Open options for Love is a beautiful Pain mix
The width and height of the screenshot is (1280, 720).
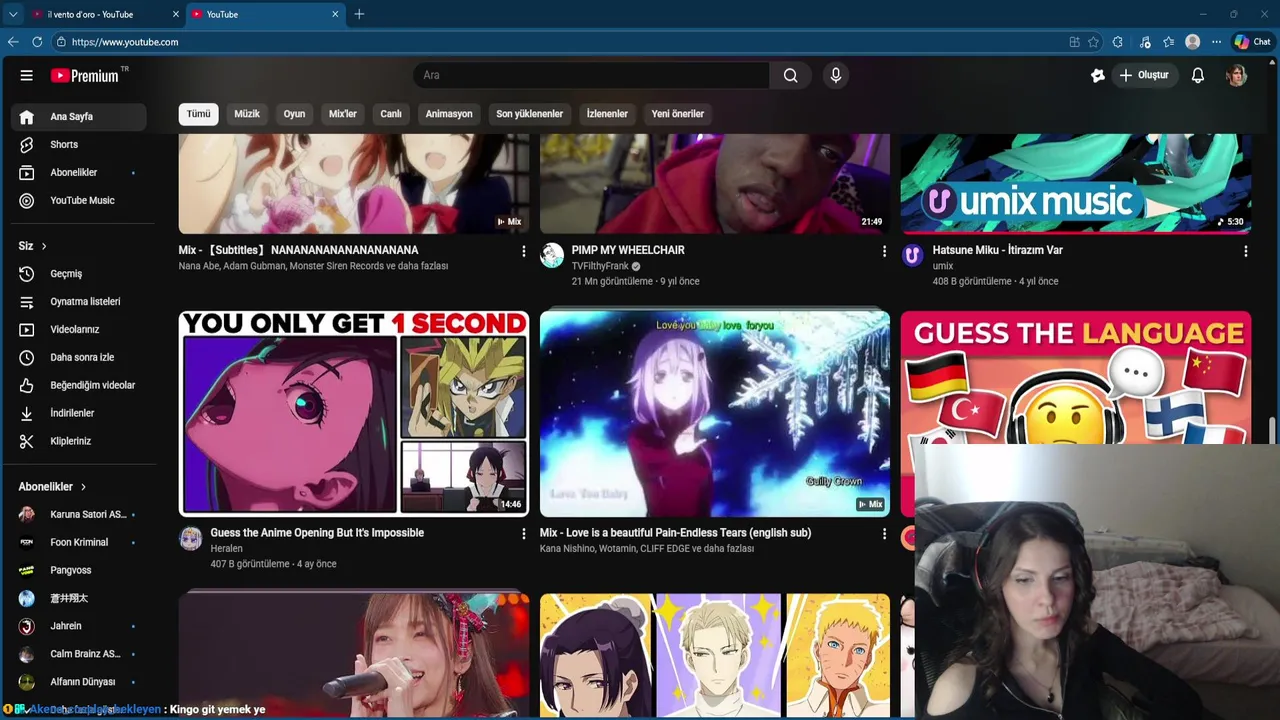884,535
